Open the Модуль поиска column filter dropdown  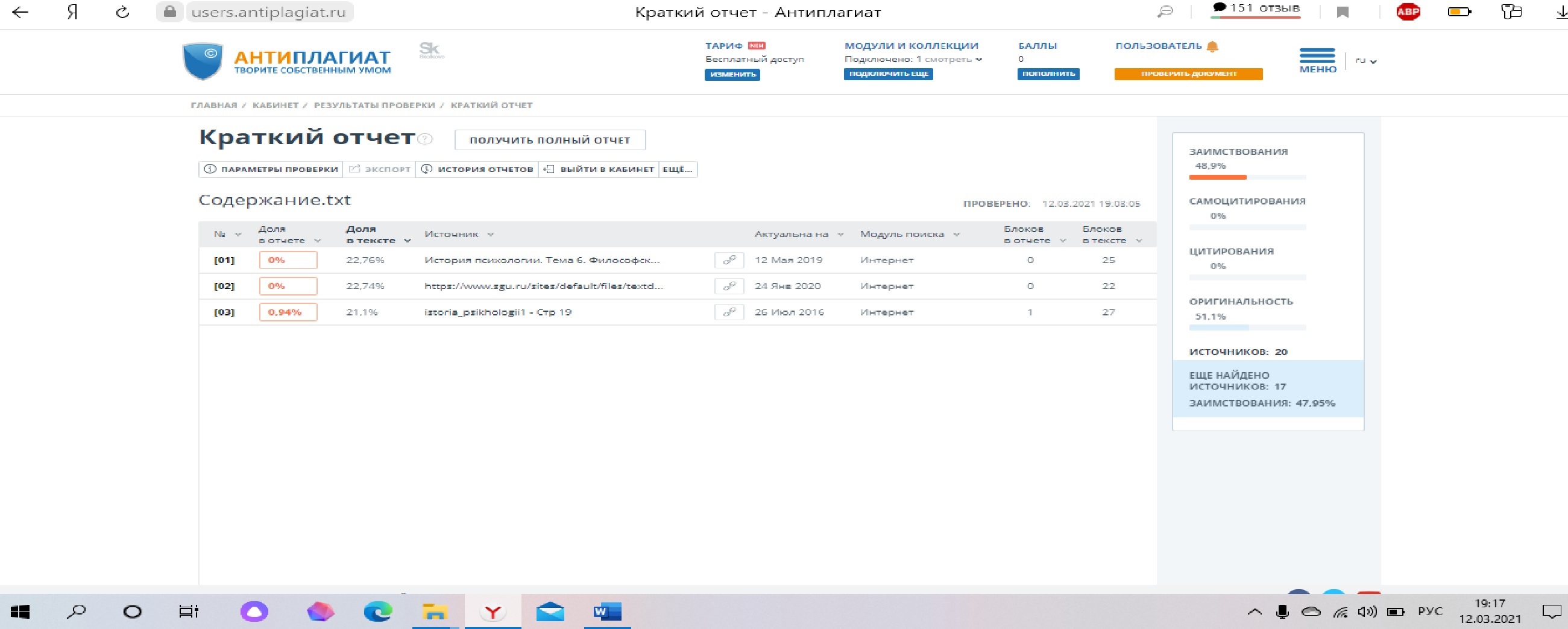click(956, 235)
